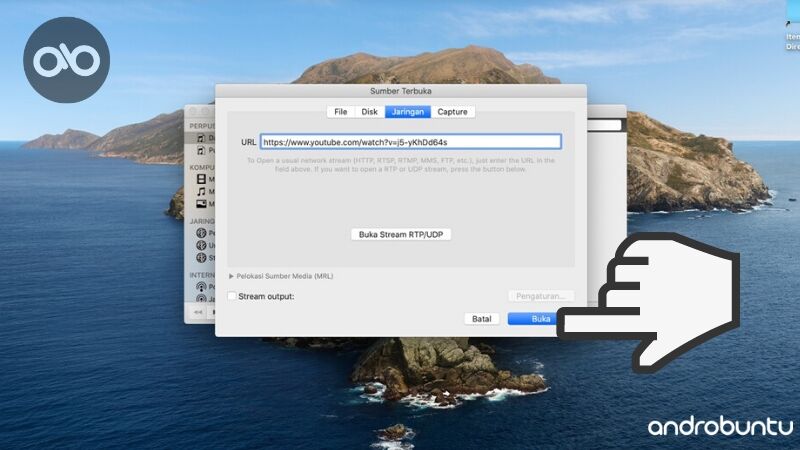Expand Pelokasi Sumber Media (MRL) section

(x=231, y=276)
